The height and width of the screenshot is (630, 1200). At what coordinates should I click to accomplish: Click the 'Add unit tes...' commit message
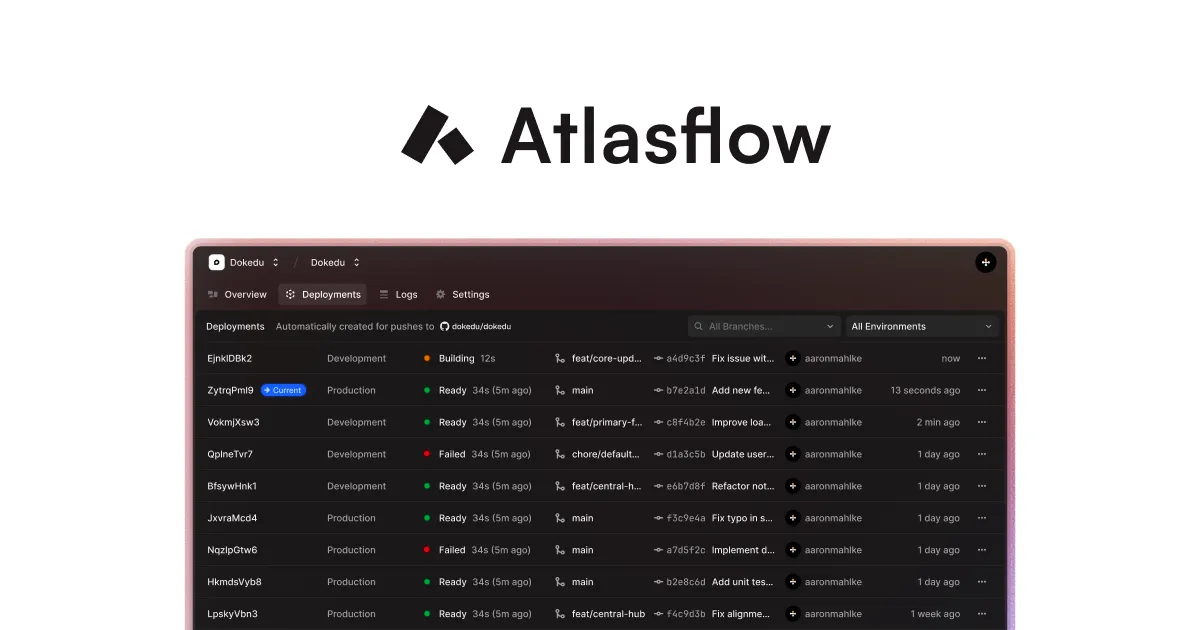[x=743, y=582]
